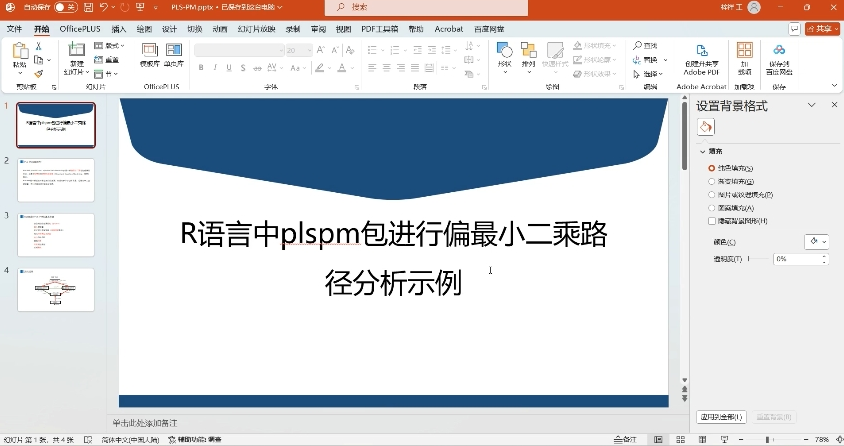This screenshot has width=844, height=446.
Task: Open the OfficePLUS single-page library icon
Action: (x=174, y=49)
